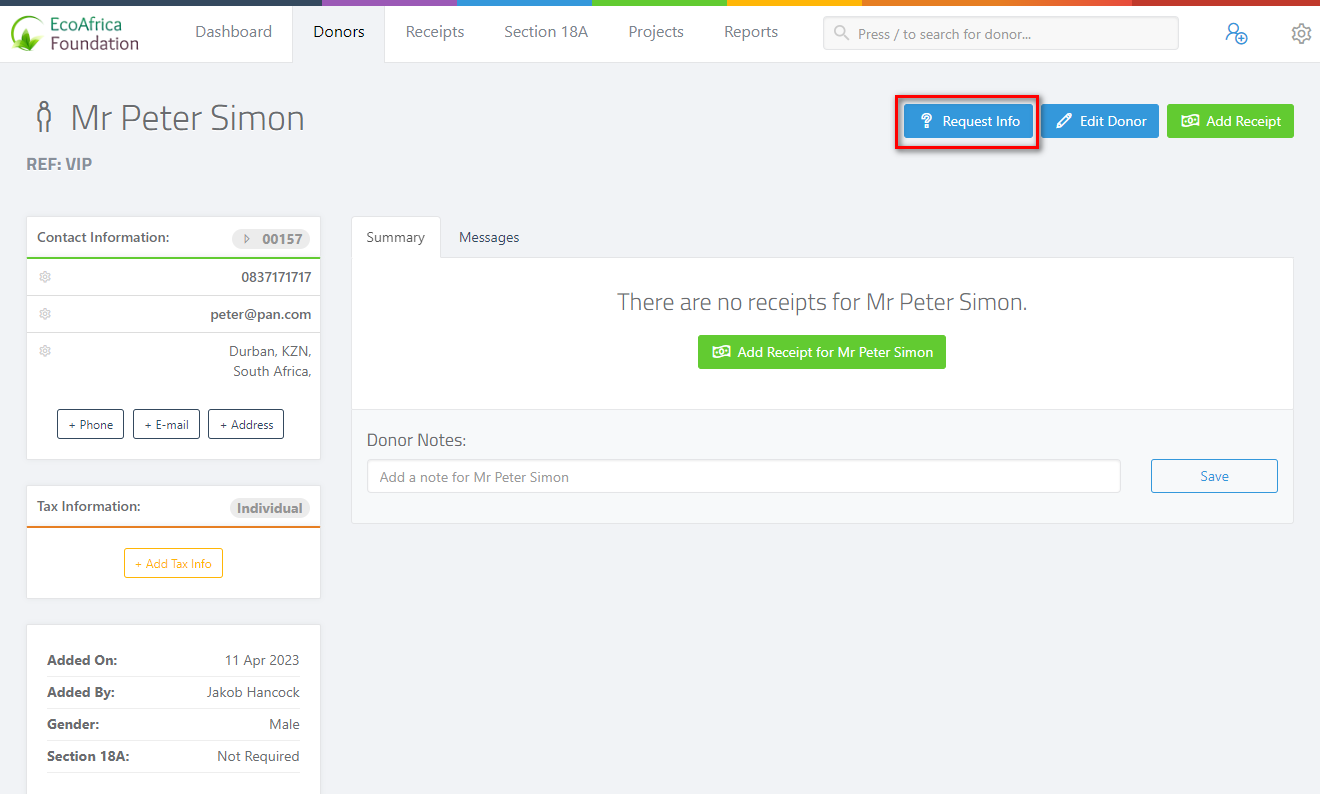Click the Request Info button
Screen dimensions: 1320x794
tap(967, 120)
